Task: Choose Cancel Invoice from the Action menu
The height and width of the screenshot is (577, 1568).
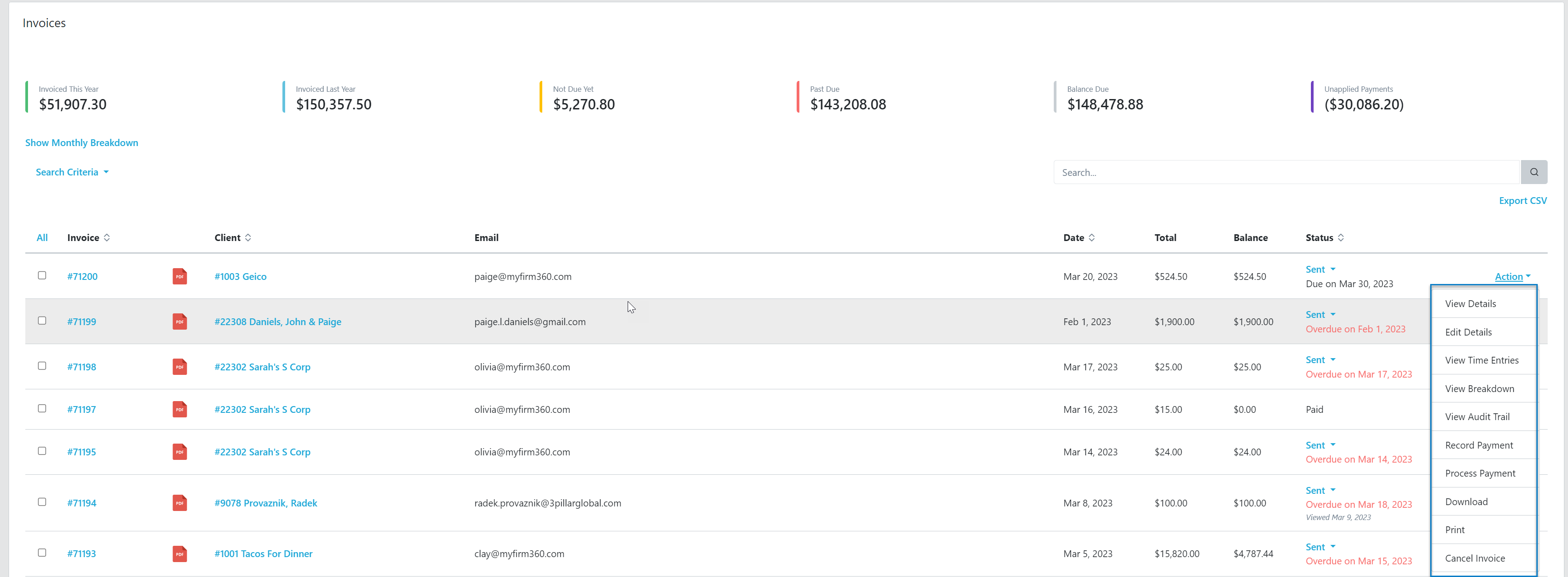Action: pyautogui.click(x=1474, y=558)
